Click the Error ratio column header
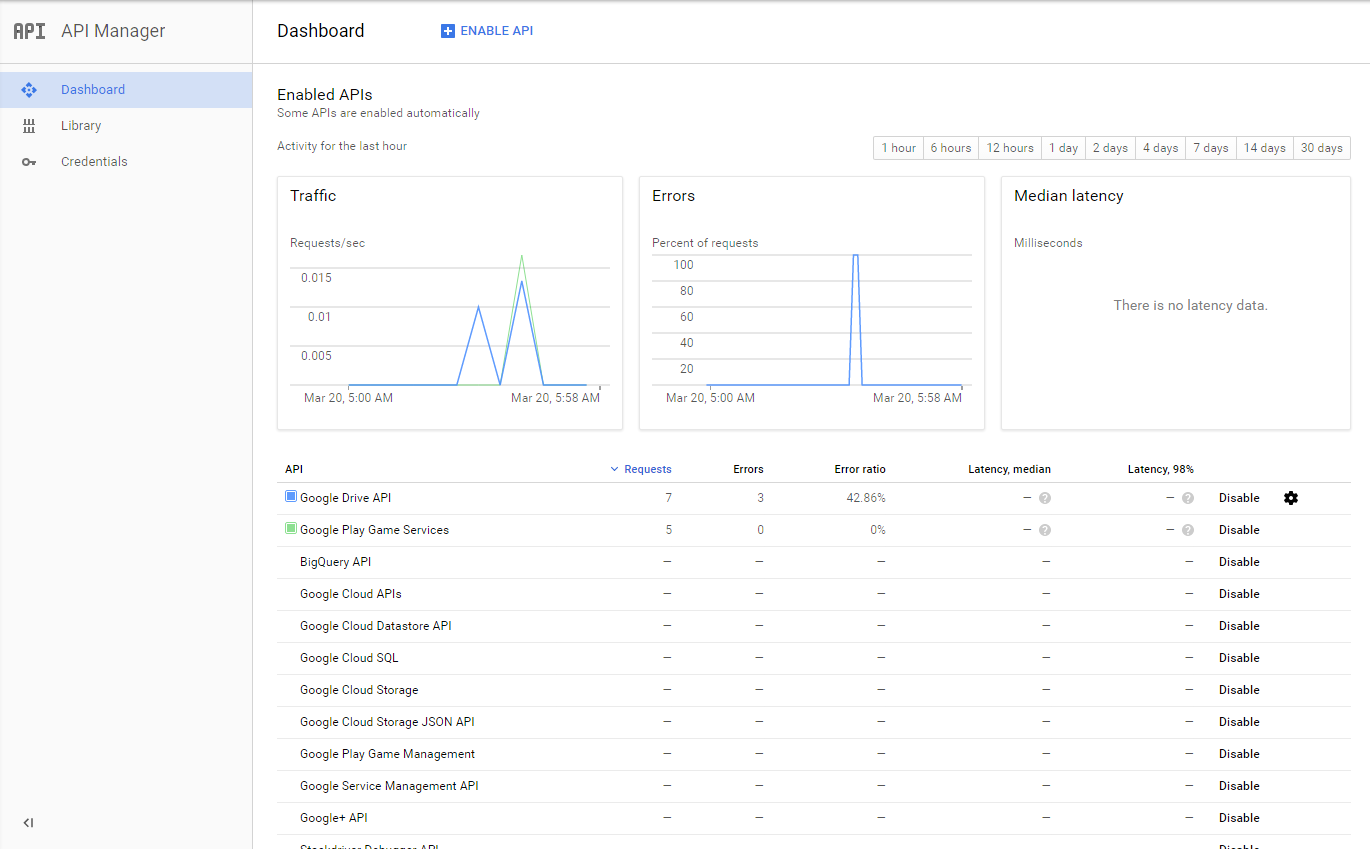 coord(860,469)
